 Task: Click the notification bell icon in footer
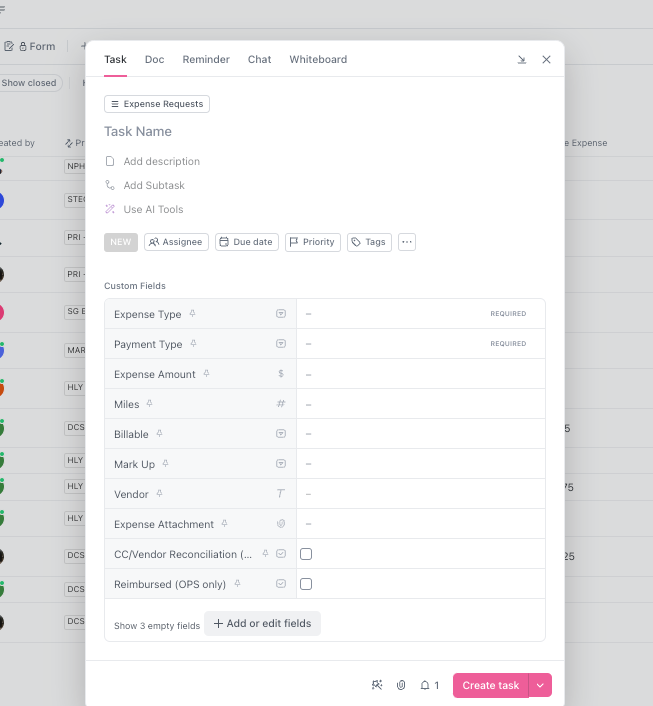tap(425, 685)
